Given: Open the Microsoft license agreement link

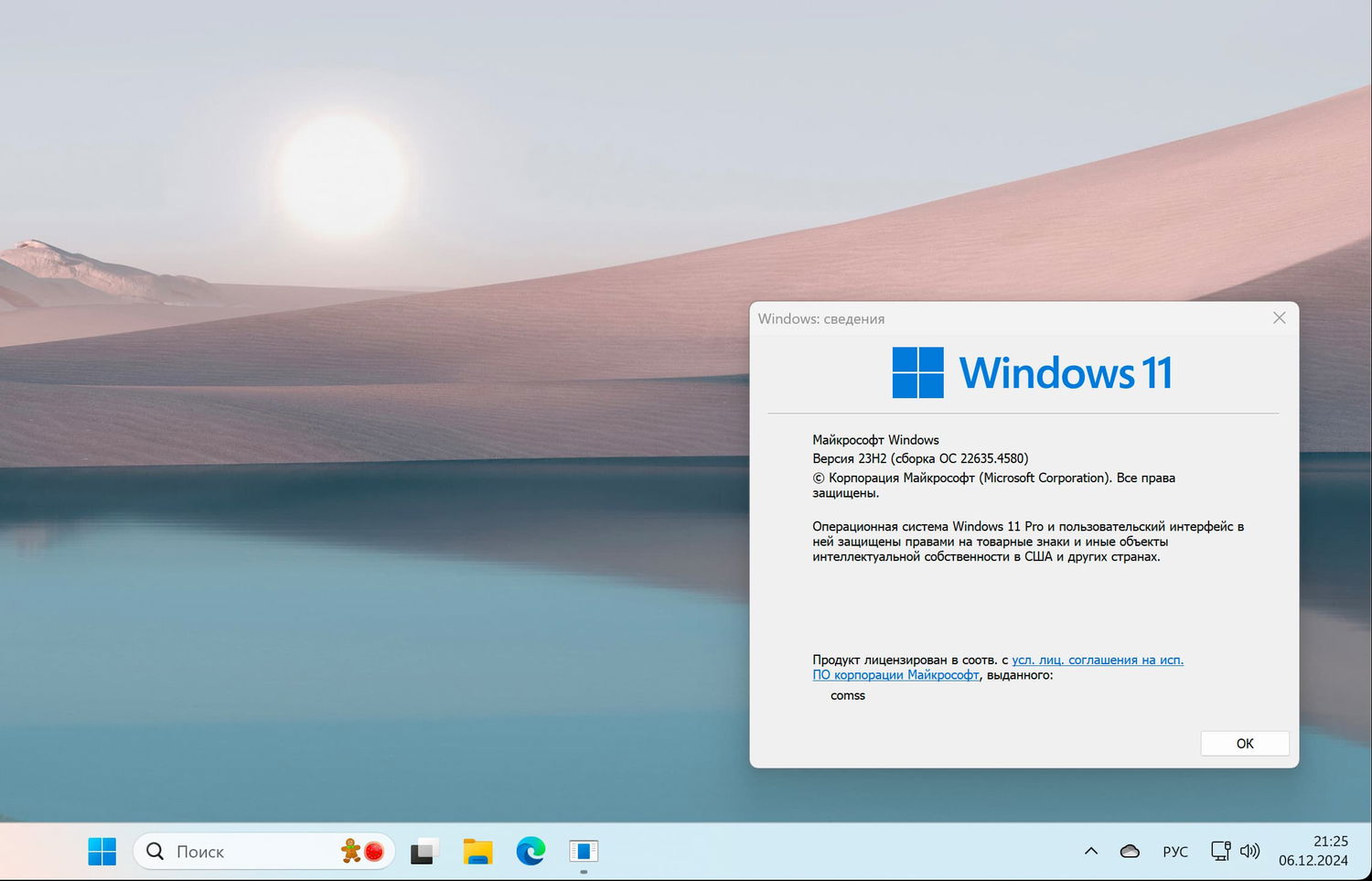Looking at the screenshot, I should [1097, 660].
